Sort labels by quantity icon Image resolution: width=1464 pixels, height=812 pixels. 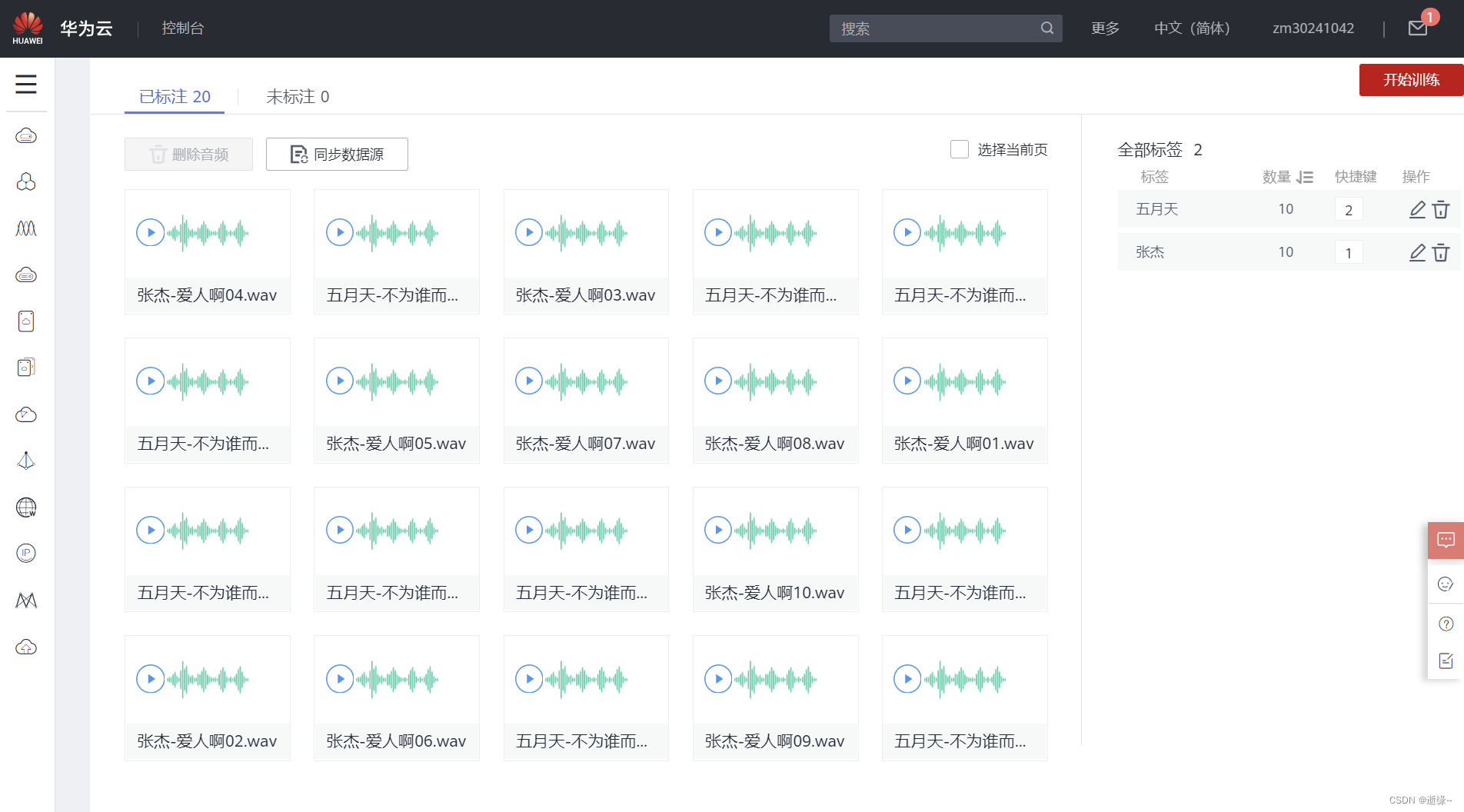pos(1305,177)
